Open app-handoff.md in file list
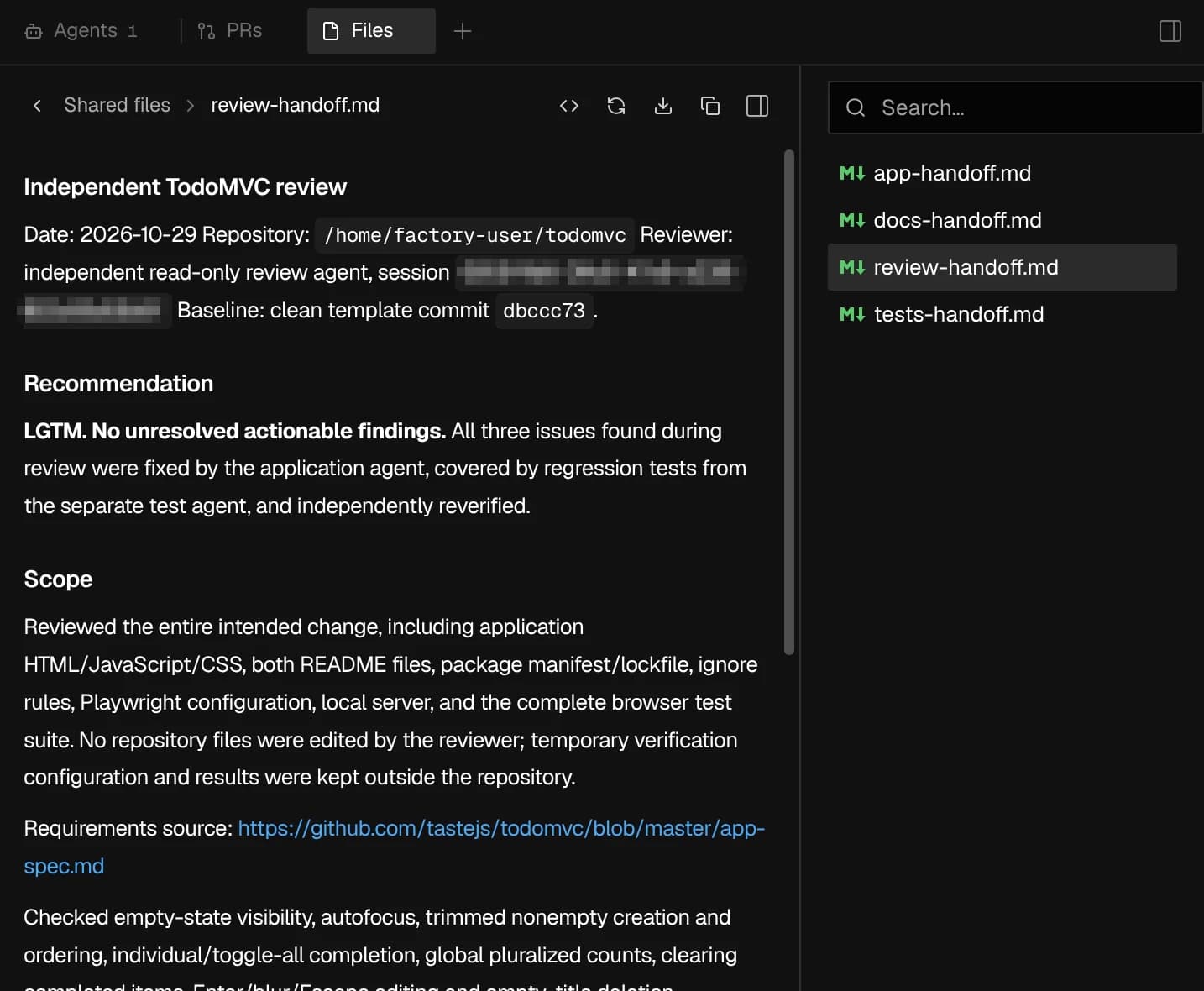Viewport: 1204px width, 991px height. [x=1002, y=173]
